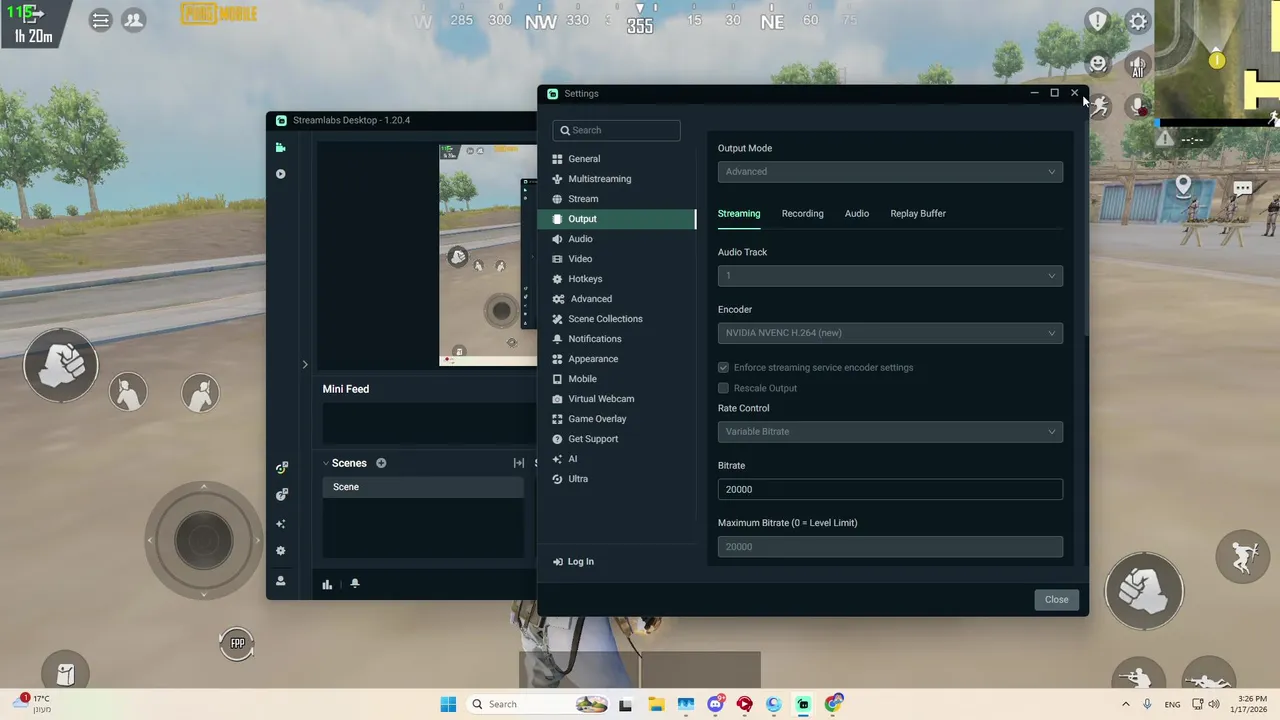This screenshot has height=720, width=1280.
Task: Collapse the Scenes section chevron
Action: [x=326, y=463]
